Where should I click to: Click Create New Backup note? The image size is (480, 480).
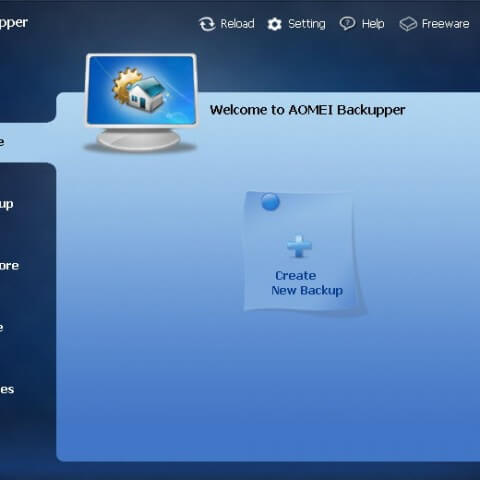click(303, 252)
